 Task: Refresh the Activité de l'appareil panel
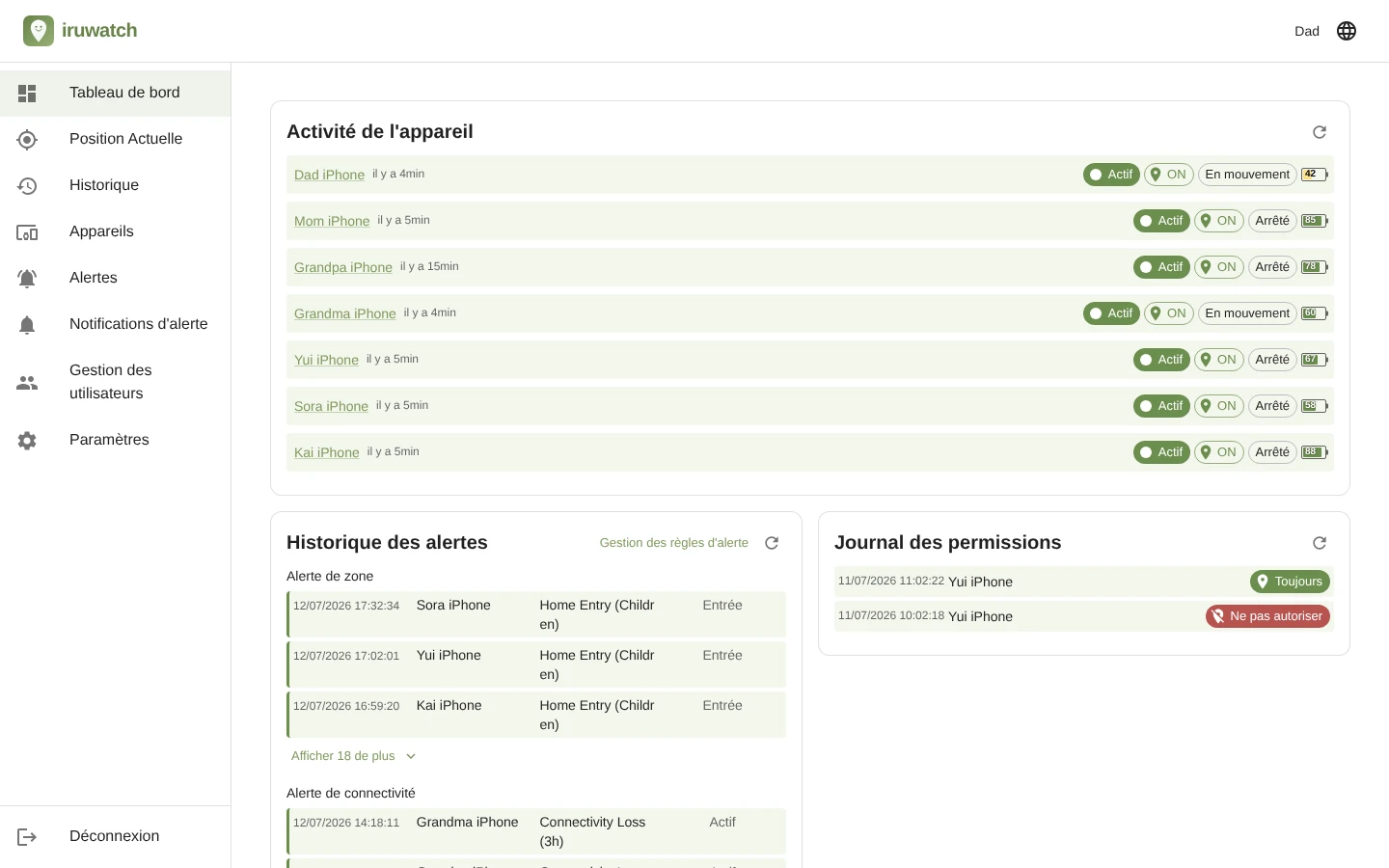[1320, 132]
